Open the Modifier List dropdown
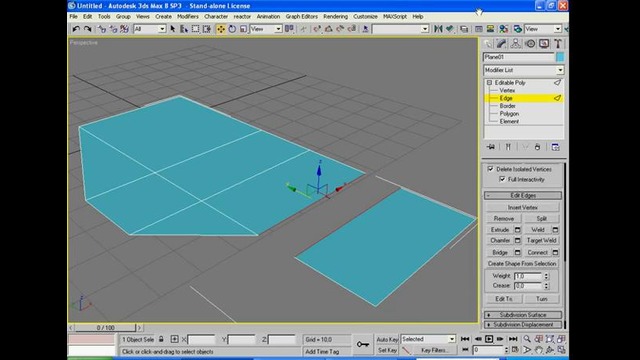 point(524,70)
